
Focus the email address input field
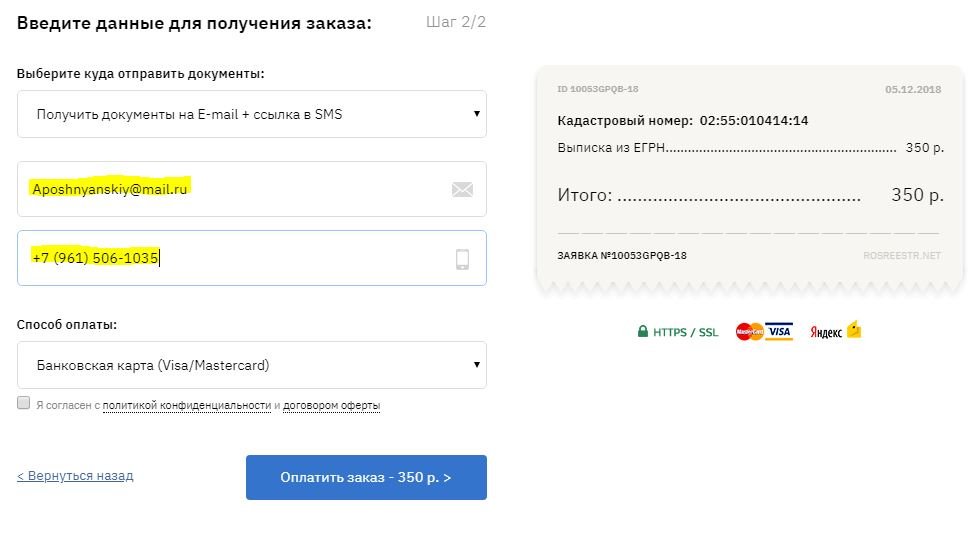point(230,189)
